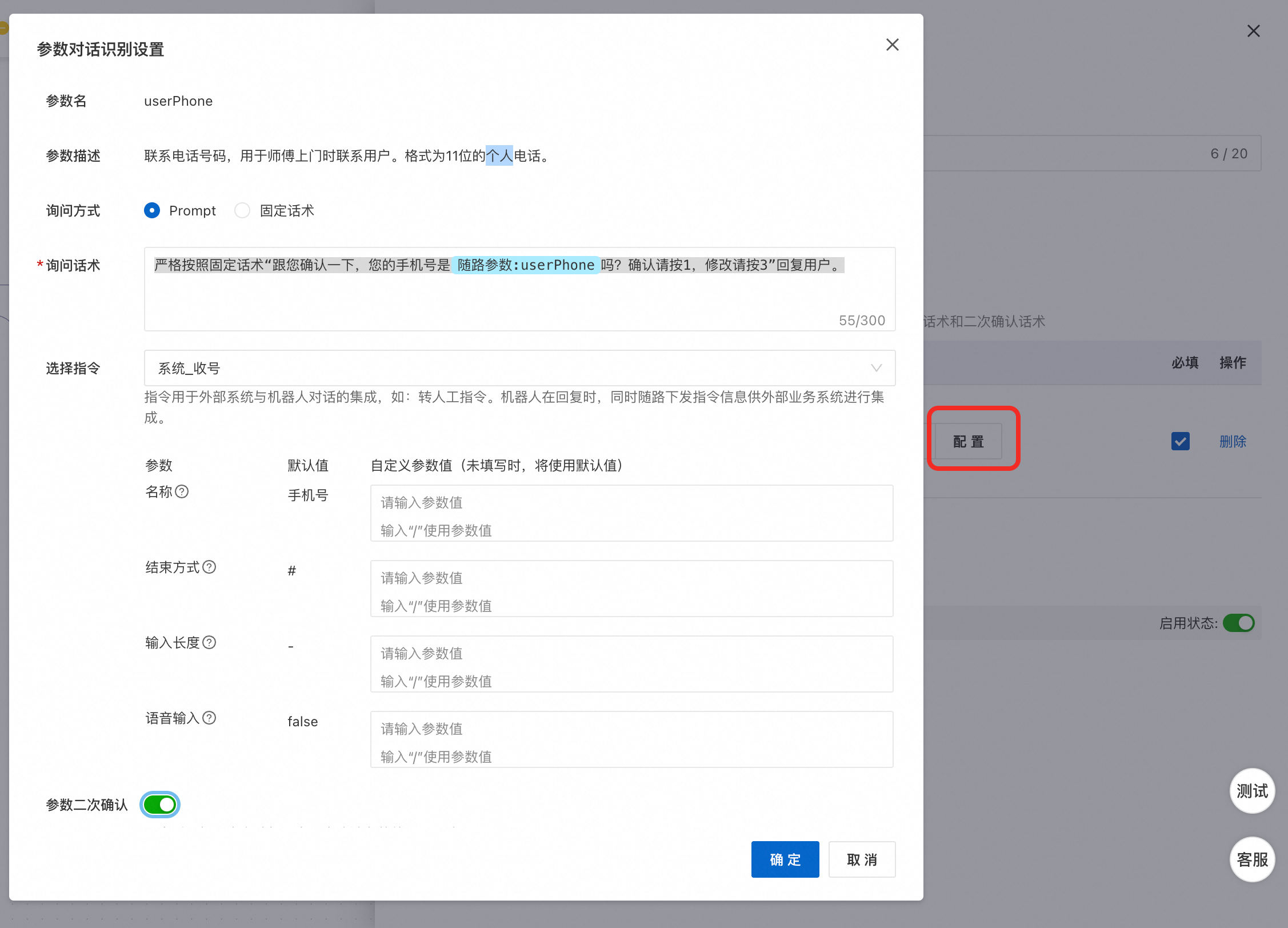Click help icon beside 输入长度

209,642
